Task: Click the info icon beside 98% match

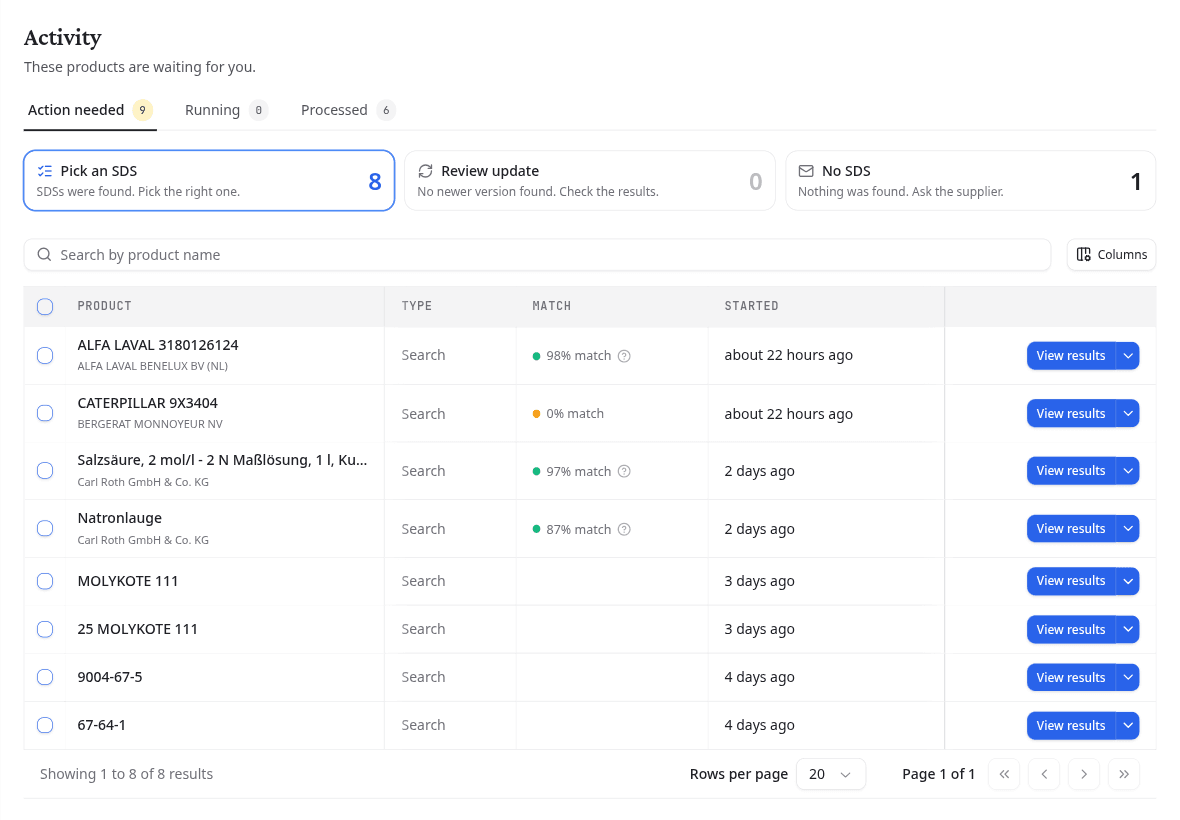Action: pyautogui.click(x=624, y=356)
